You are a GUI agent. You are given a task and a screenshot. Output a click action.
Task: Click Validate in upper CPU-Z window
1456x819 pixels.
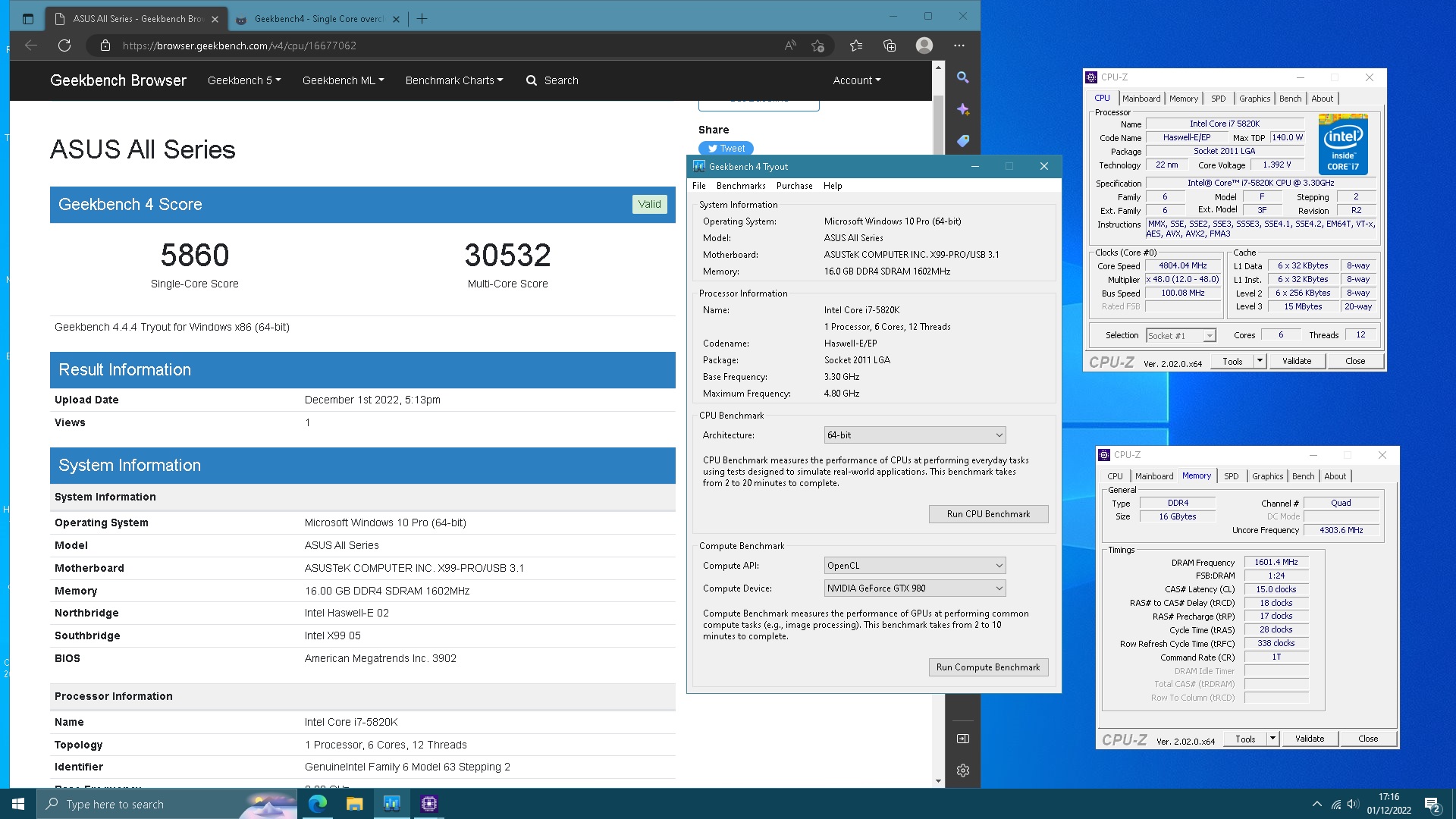tap(1297, 361)
